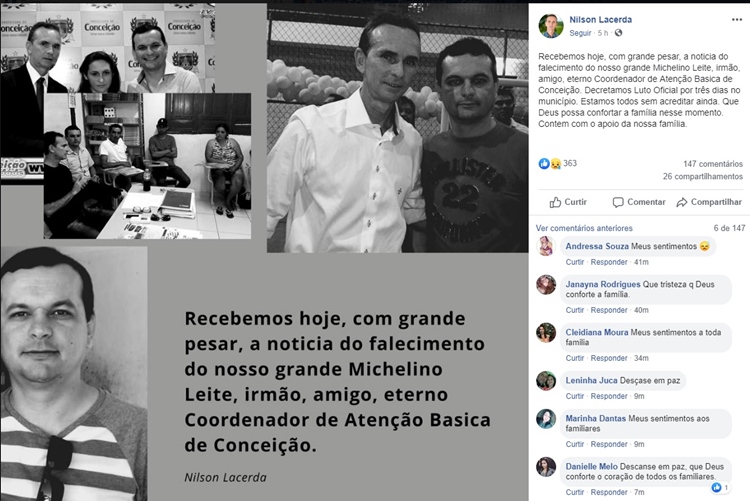Click the like reaction badge on Danielle Melo's comment
750x501 pixels.
[x=720, y=488]
